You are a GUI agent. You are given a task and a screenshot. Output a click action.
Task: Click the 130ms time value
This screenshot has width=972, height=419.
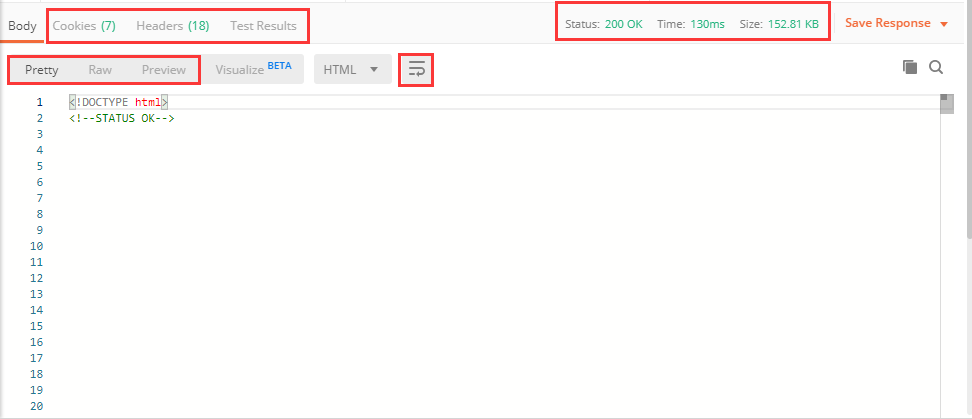click(707, 24)
